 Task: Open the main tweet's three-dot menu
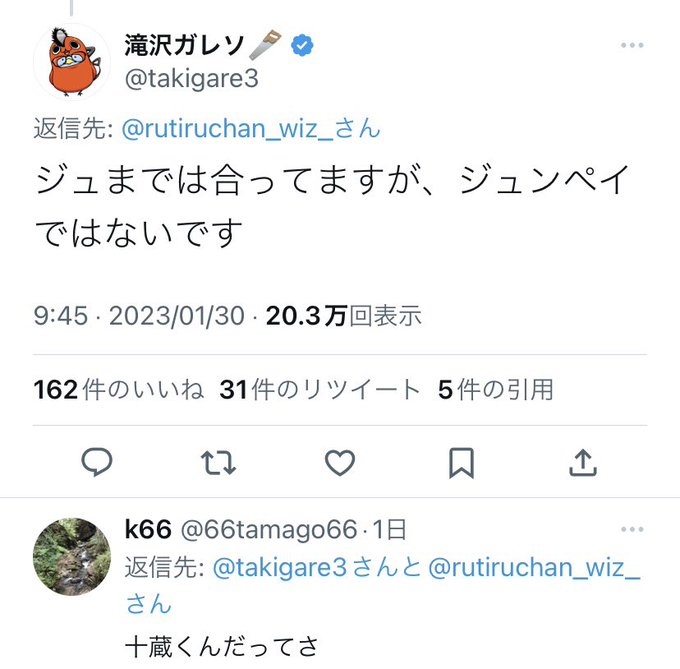tap(631, 46)
